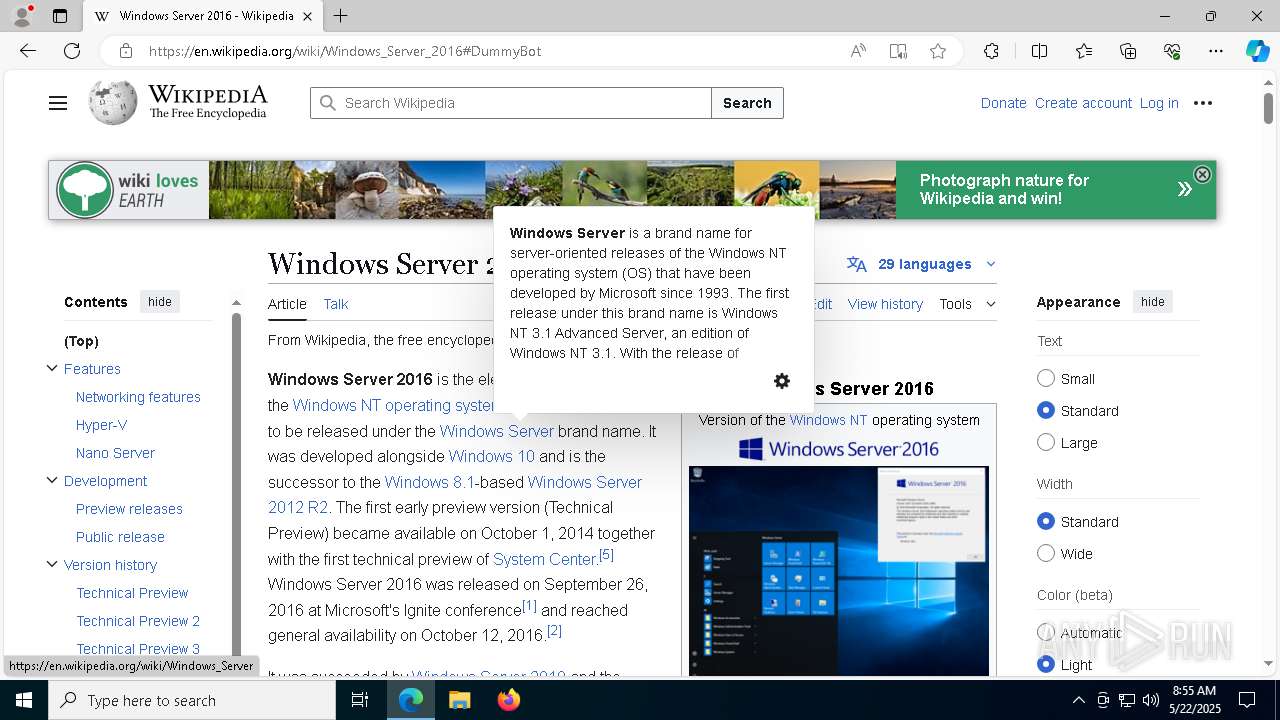Image resolution: width=1280 pixels, height=720 pixels.
Task: Close the Wiki Loves Earth banner
Action: pos(1202,174)
